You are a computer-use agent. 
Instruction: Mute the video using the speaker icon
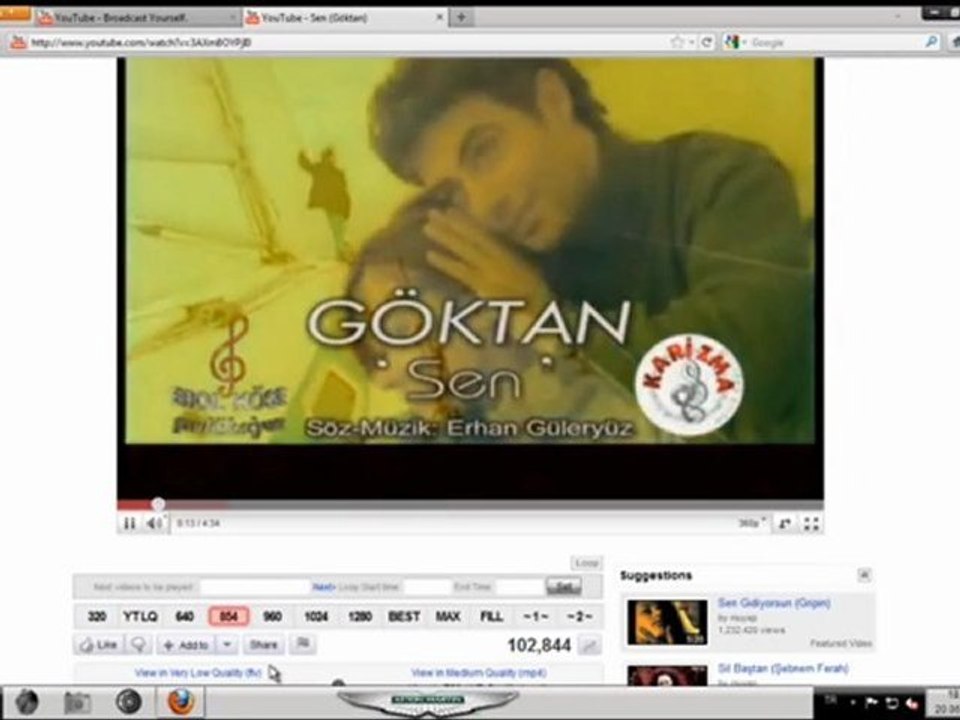coord(154,523)
